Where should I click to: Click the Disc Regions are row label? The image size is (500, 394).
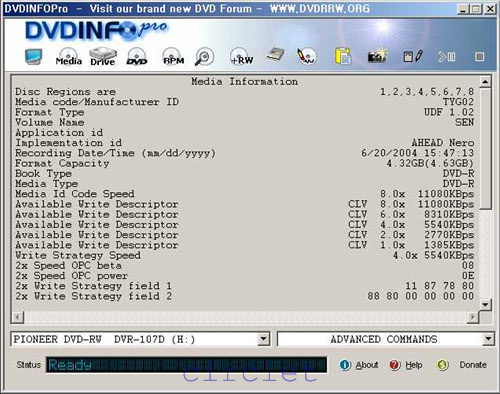(x=65, y=92)
